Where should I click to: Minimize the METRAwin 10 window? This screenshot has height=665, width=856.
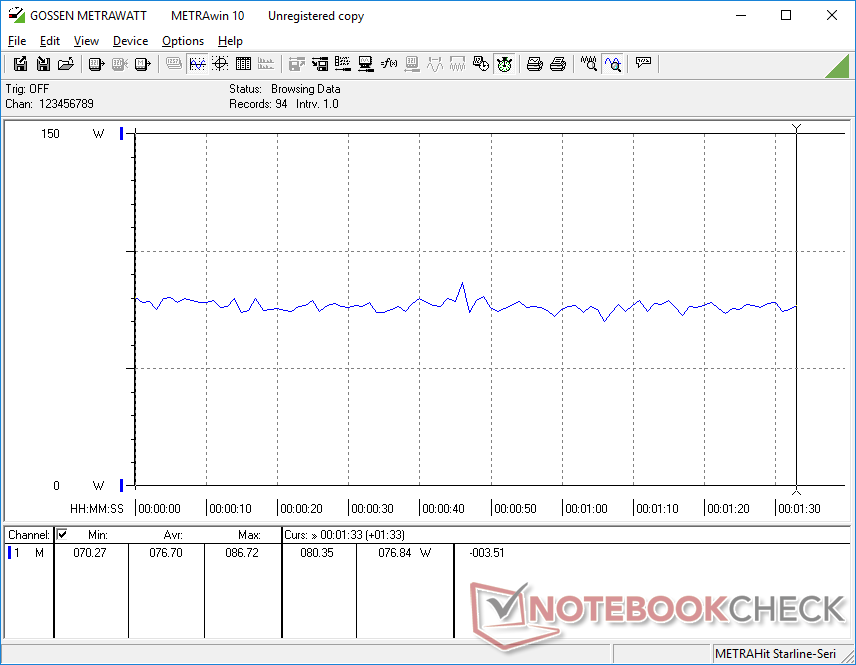click(741, 15)
